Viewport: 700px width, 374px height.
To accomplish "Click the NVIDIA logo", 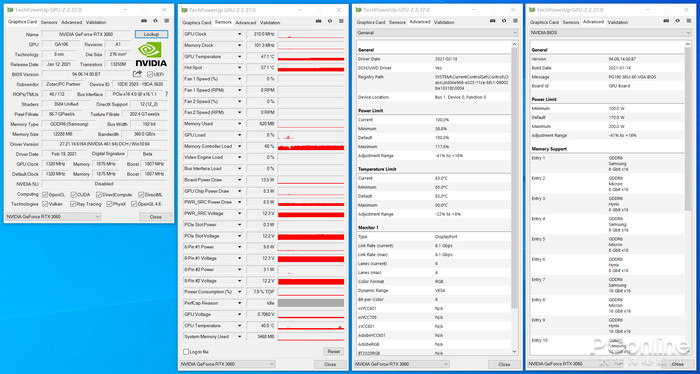I will pyautogui.click(x=151, y=54).
